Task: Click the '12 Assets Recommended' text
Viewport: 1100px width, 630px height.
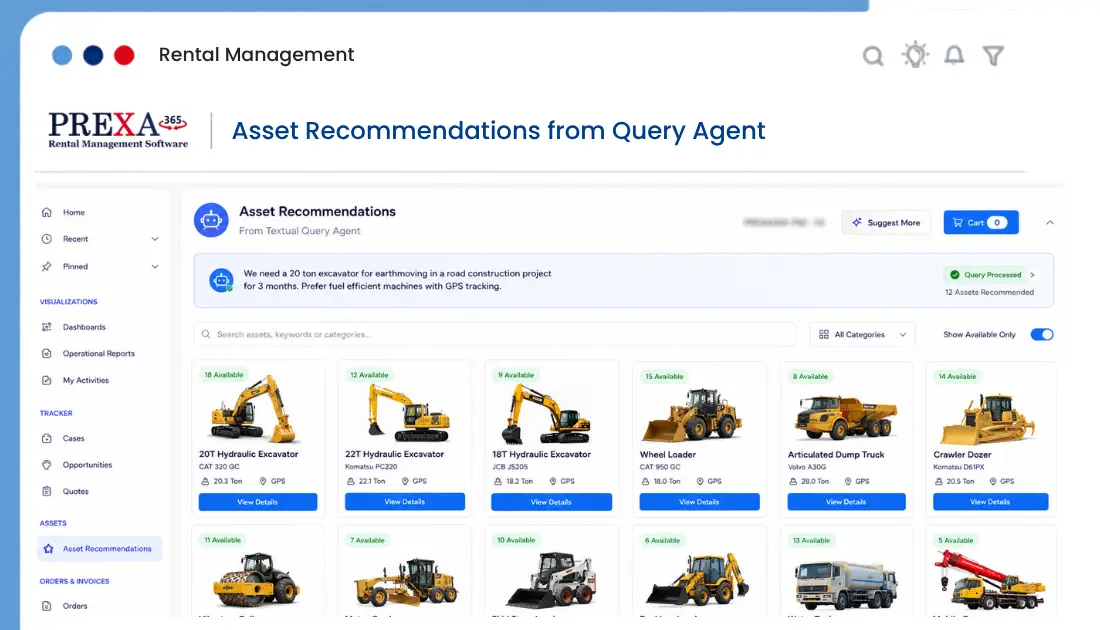Action: [x=989, y=293]
